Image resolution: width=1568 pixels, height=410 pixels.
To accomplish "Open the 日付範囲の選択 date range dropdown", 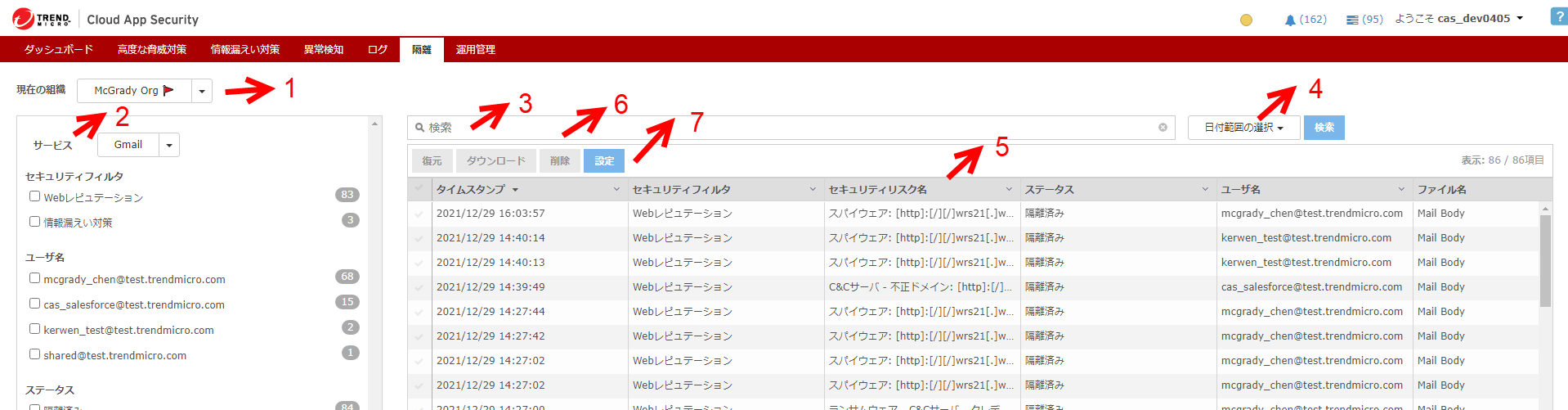I will click(1243, 128).
